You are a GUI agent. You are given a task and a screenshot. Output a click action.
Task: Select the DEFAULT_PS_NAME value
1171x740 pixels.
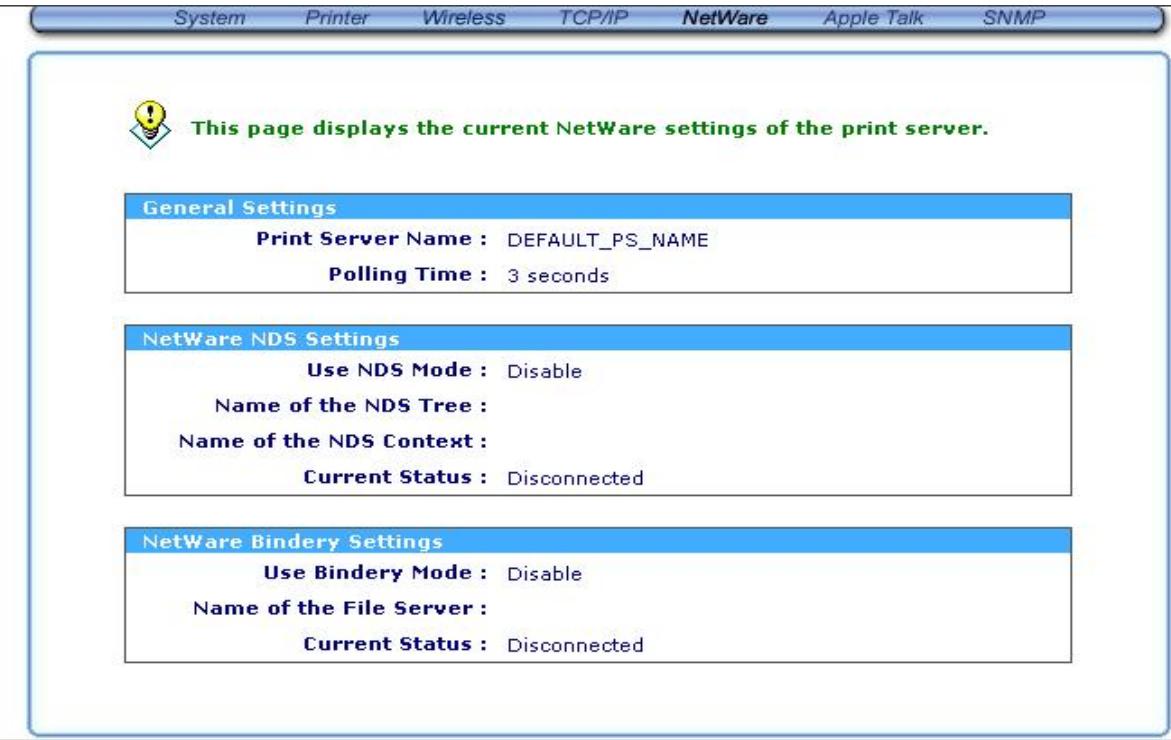point(607,240)
